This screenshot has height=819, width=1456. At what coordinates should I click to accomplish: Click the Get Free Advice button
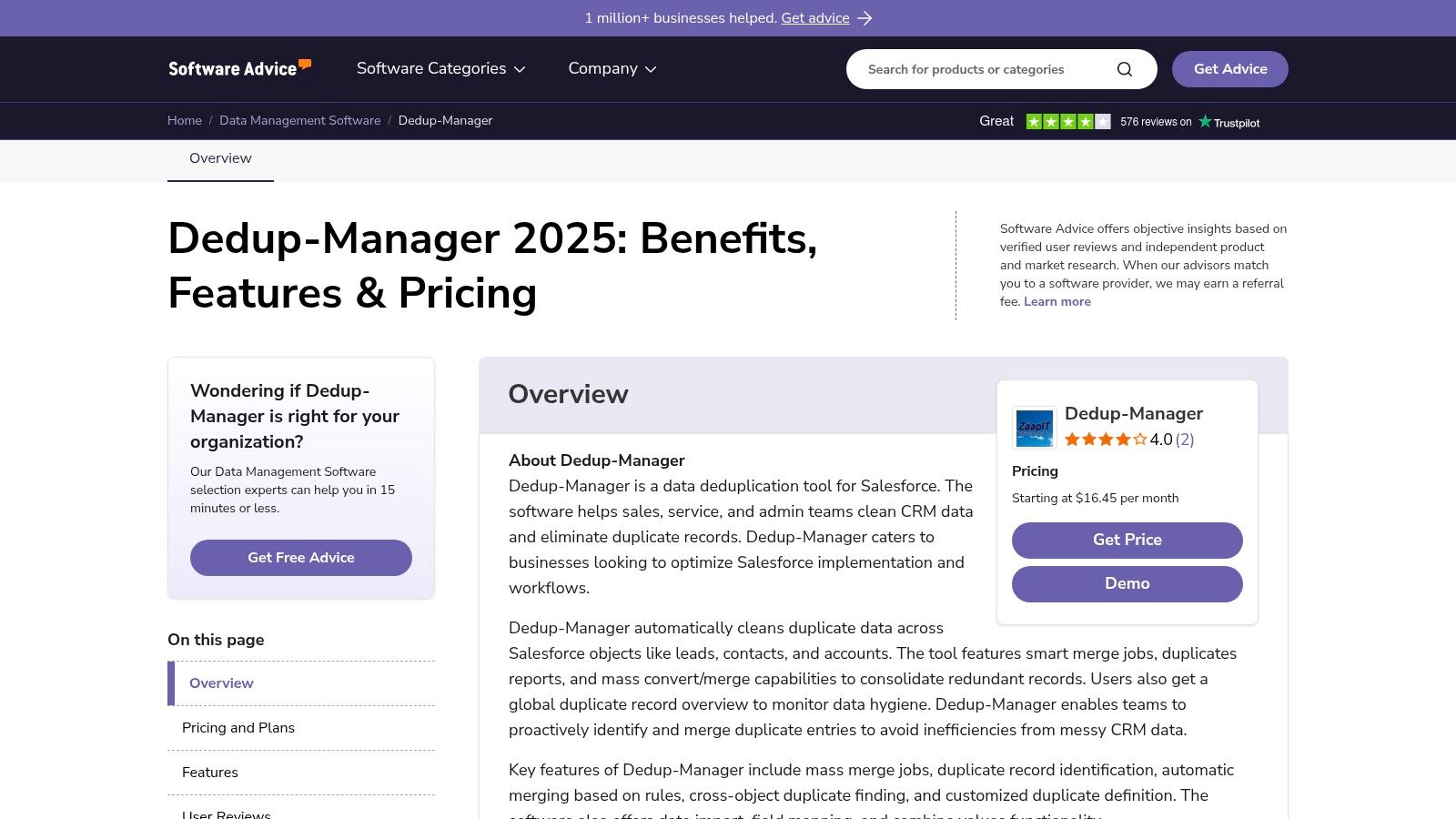click(x=301, y=558)
